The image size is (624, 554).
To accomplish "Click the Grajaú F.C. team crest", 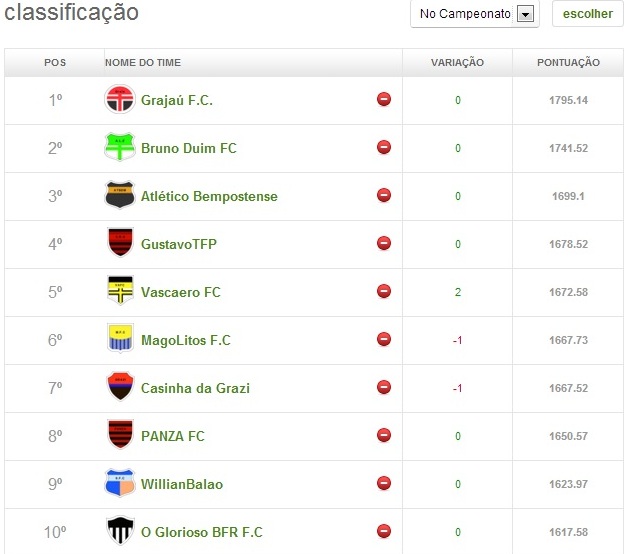I will [119, 100].
